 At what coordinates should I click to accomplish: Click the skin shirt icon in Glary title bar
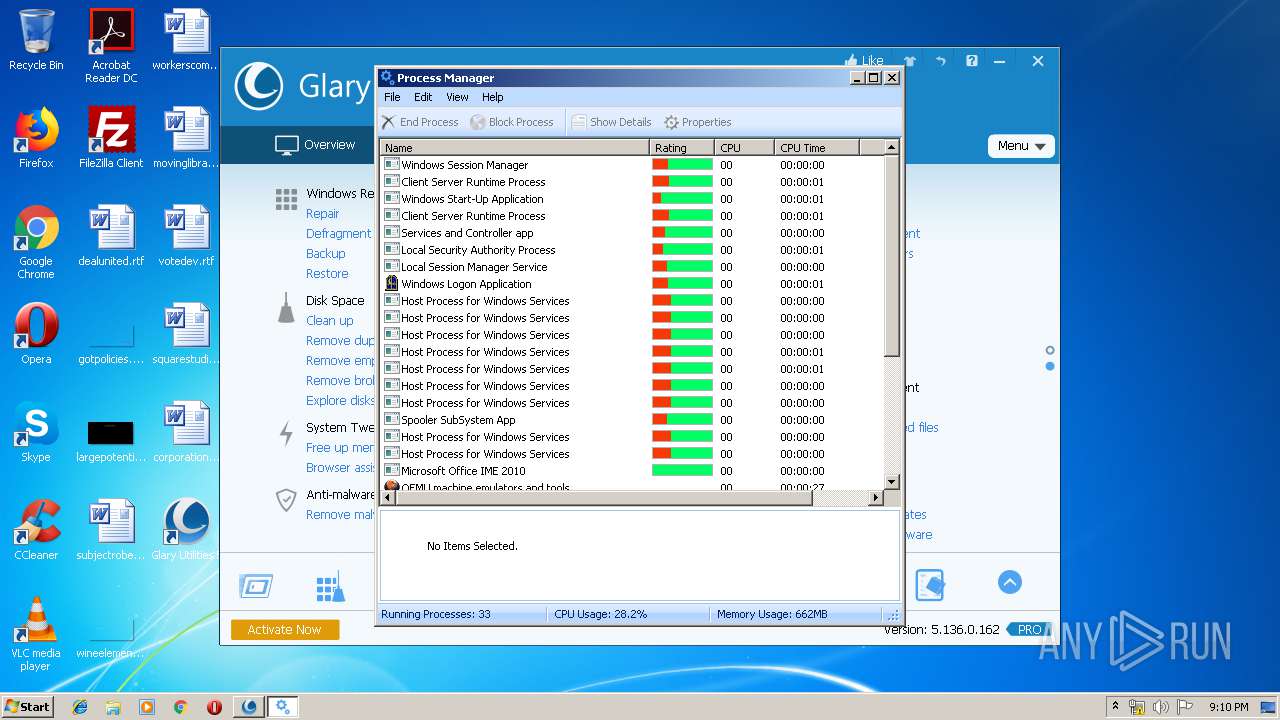click(910, 61)
